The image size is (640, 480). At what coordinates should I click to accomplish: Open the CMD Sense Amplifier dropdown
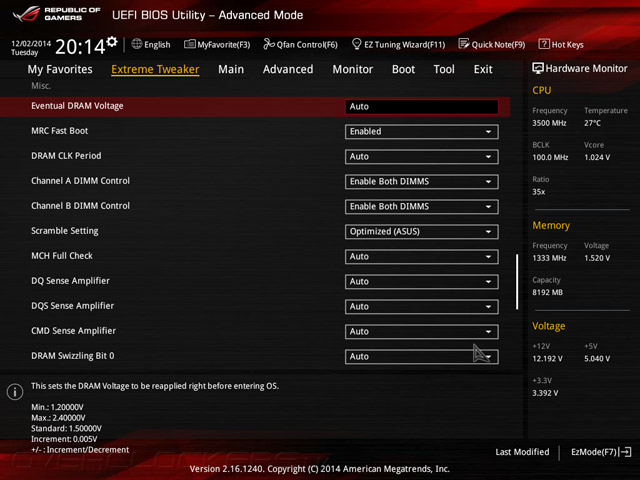[x=422, y=331]
